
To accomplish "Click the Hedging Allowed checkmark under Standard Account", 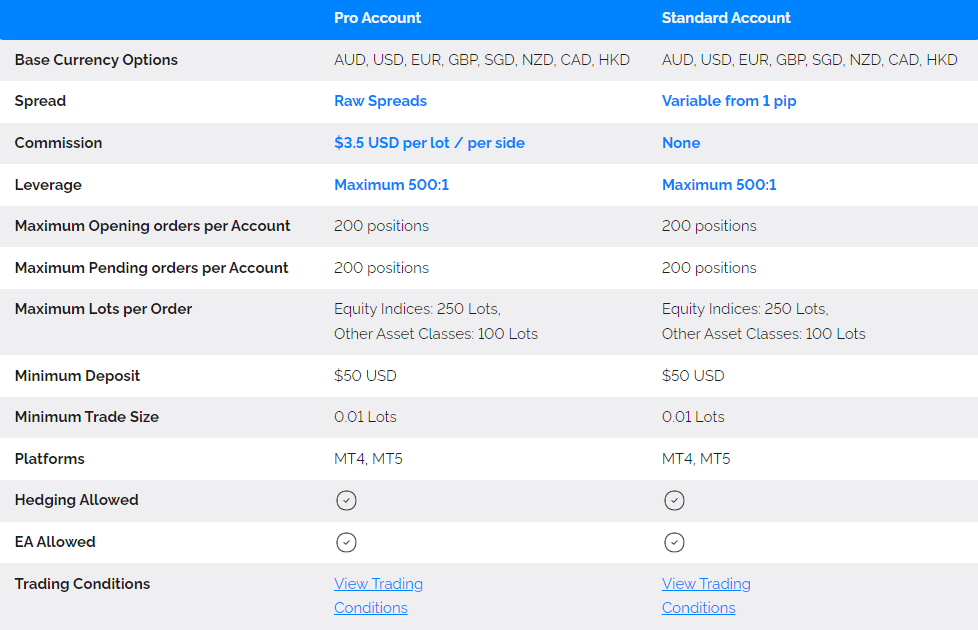I will coord(674,500).
